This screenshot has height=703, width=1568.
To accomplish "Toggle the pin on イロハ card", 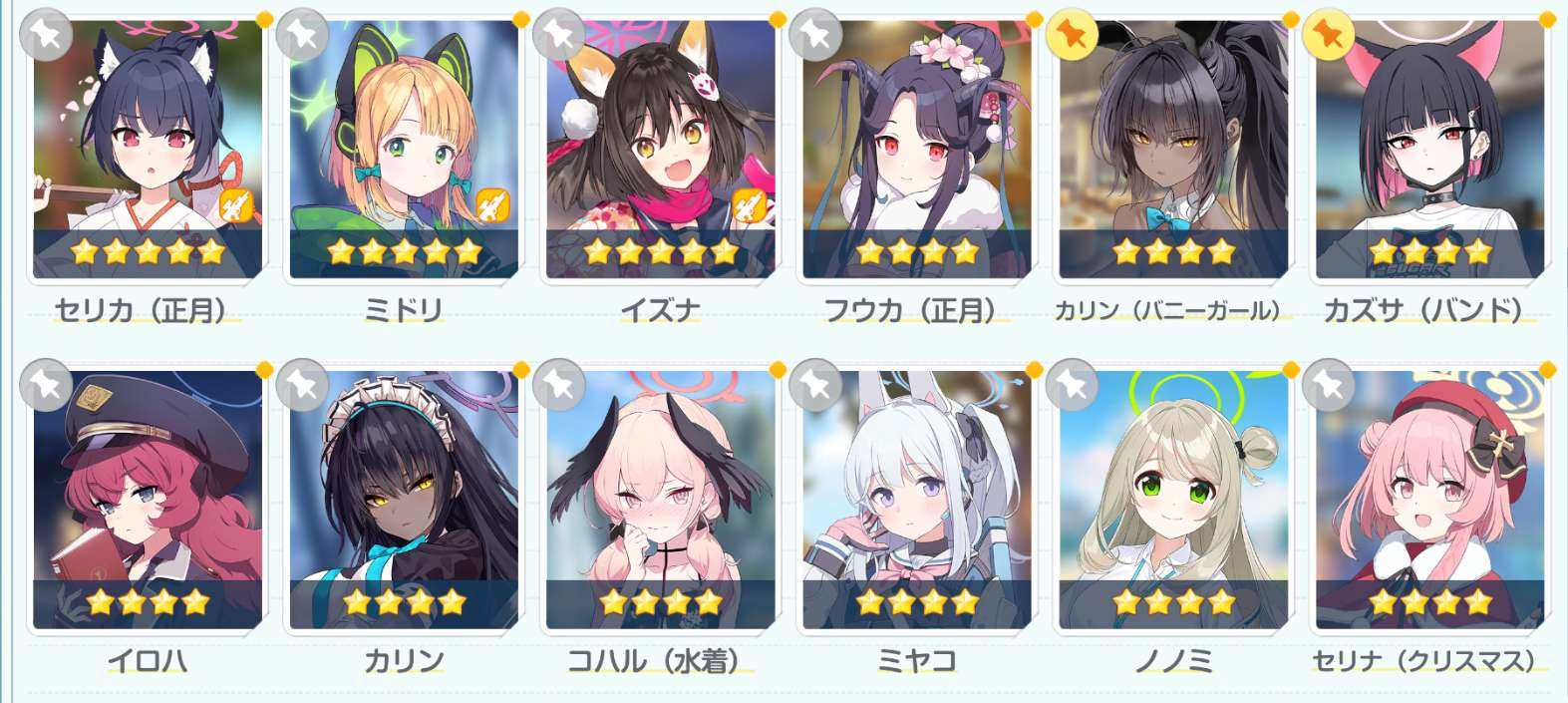I will tap(46, 385).
